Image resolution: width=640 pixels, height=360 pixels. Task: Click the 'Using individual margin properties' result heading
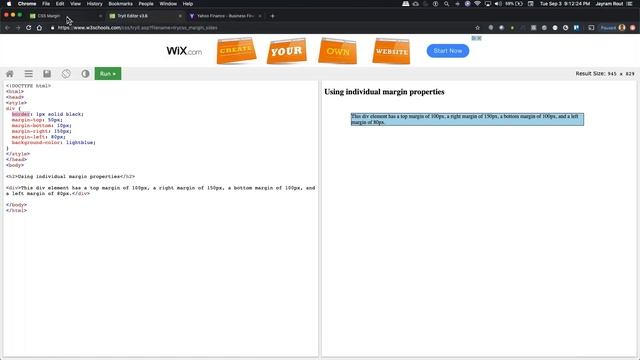(384, 92)
